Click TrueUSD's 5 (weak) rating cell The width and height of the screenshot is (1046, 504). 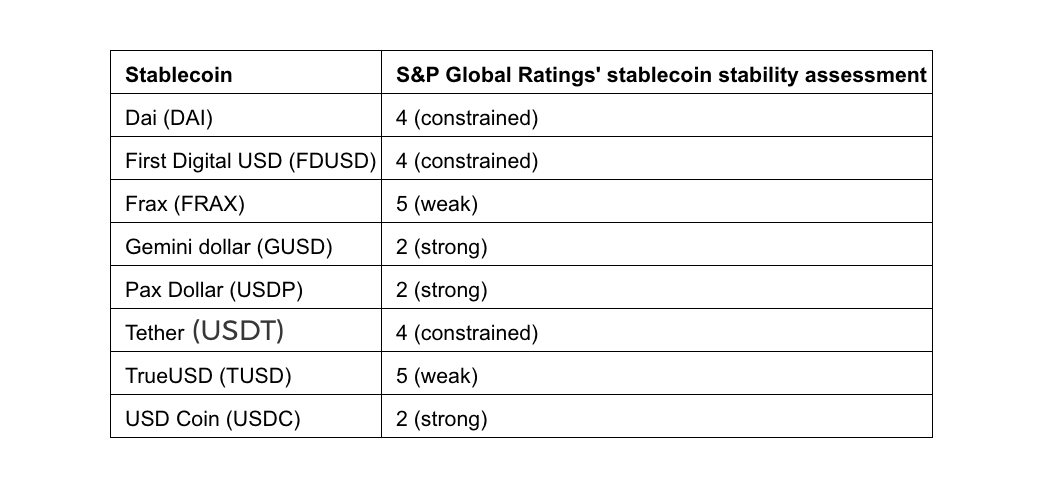(x=437, y=376)
